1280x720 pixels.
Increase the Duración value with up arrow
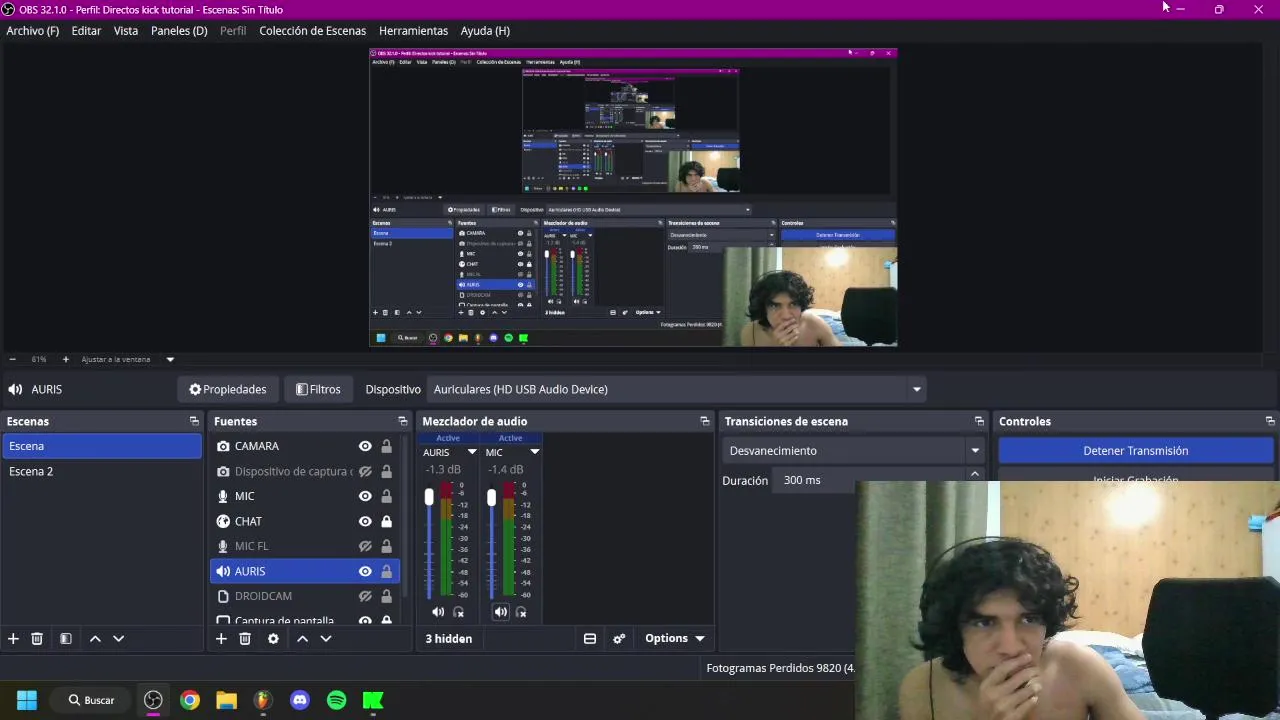coord(975,474)
